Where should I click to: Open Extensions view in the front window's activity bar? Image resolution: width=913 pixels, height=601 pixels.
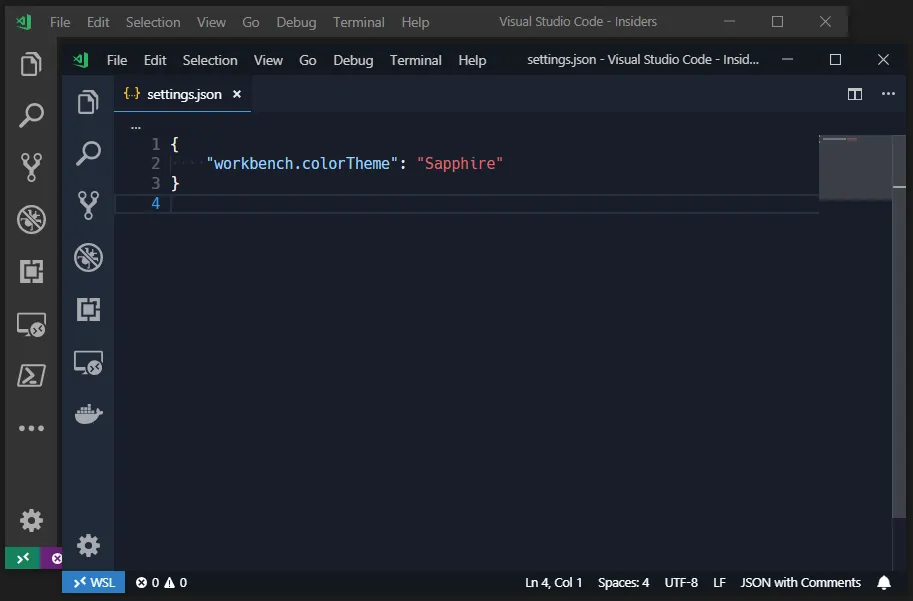[88, 309]
